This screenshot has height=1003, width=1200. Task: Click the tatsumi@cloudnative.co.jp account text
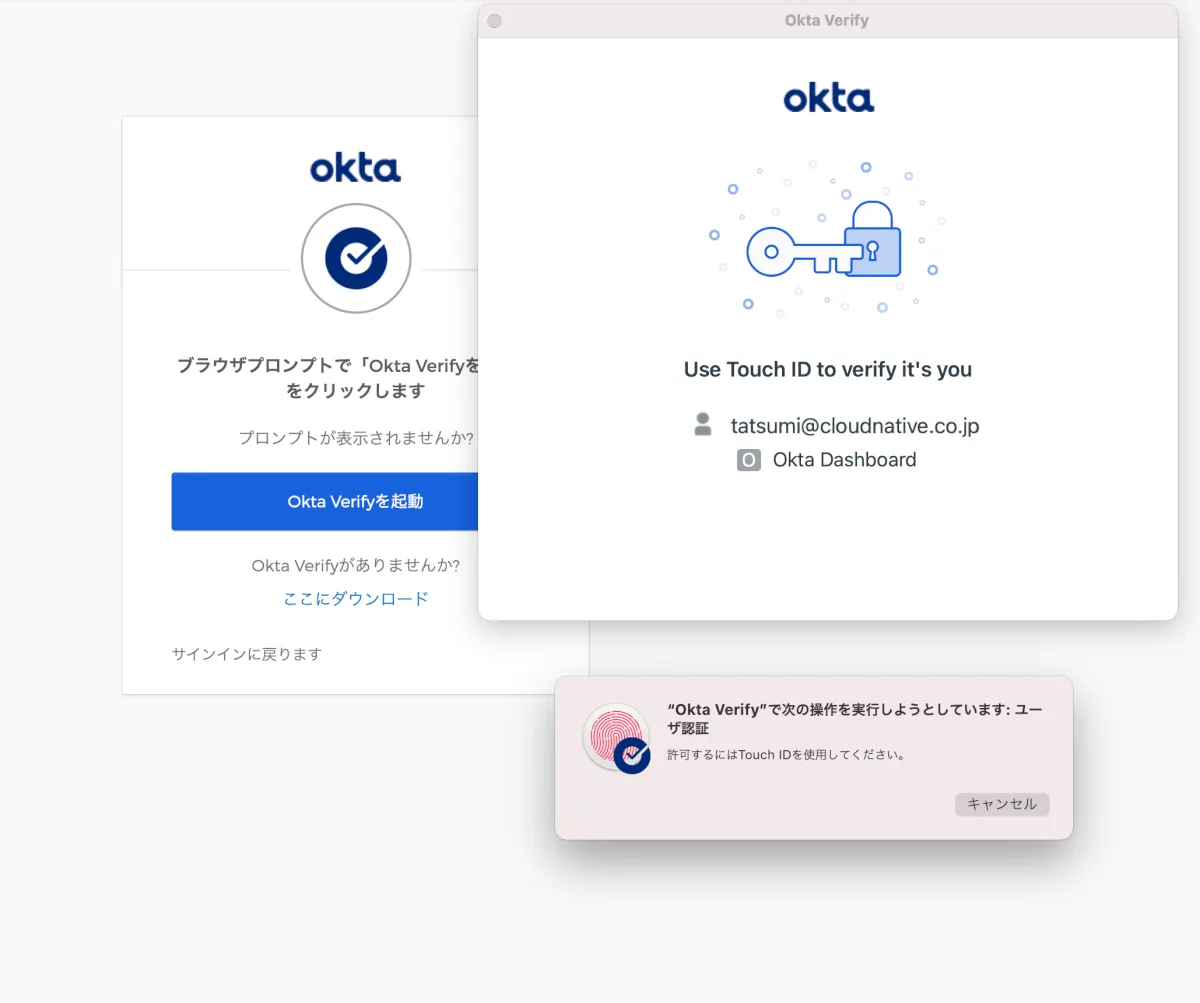pos(855,426)
